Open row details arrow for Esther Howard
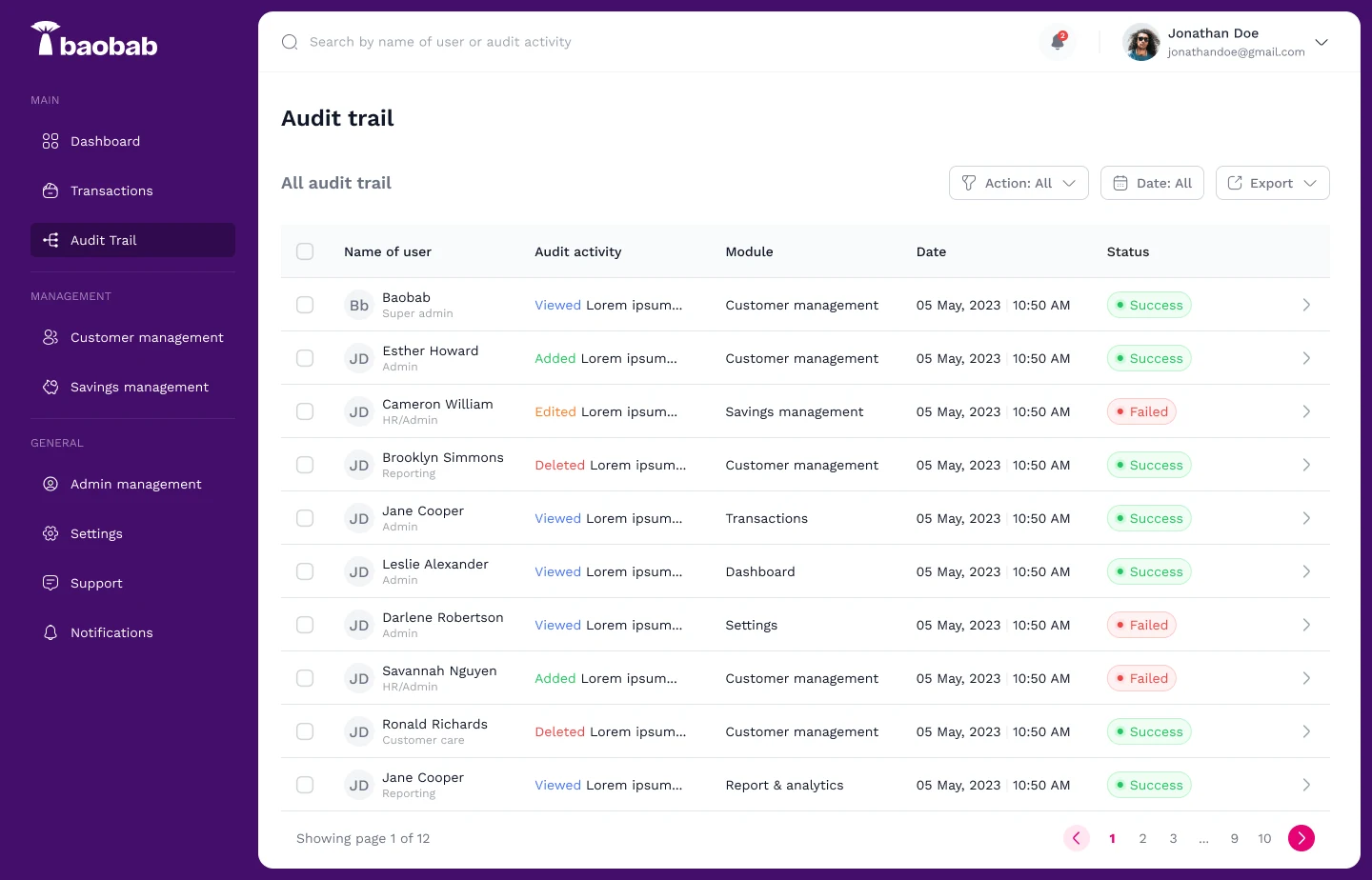 (x=1306, y=358)
